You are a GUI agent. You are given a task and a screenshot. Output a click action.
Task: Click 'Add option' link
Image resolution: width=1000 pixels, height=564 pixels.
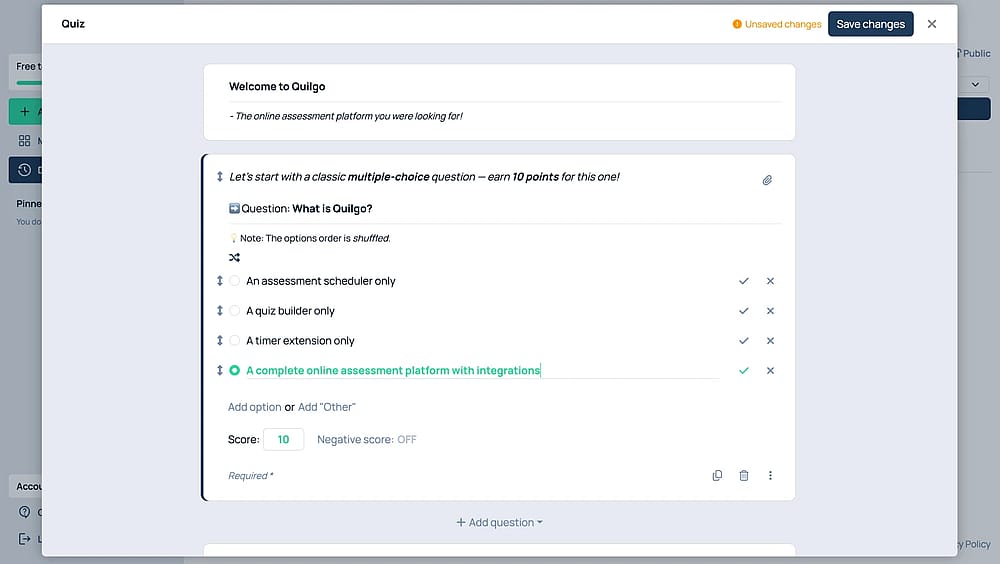254,407
